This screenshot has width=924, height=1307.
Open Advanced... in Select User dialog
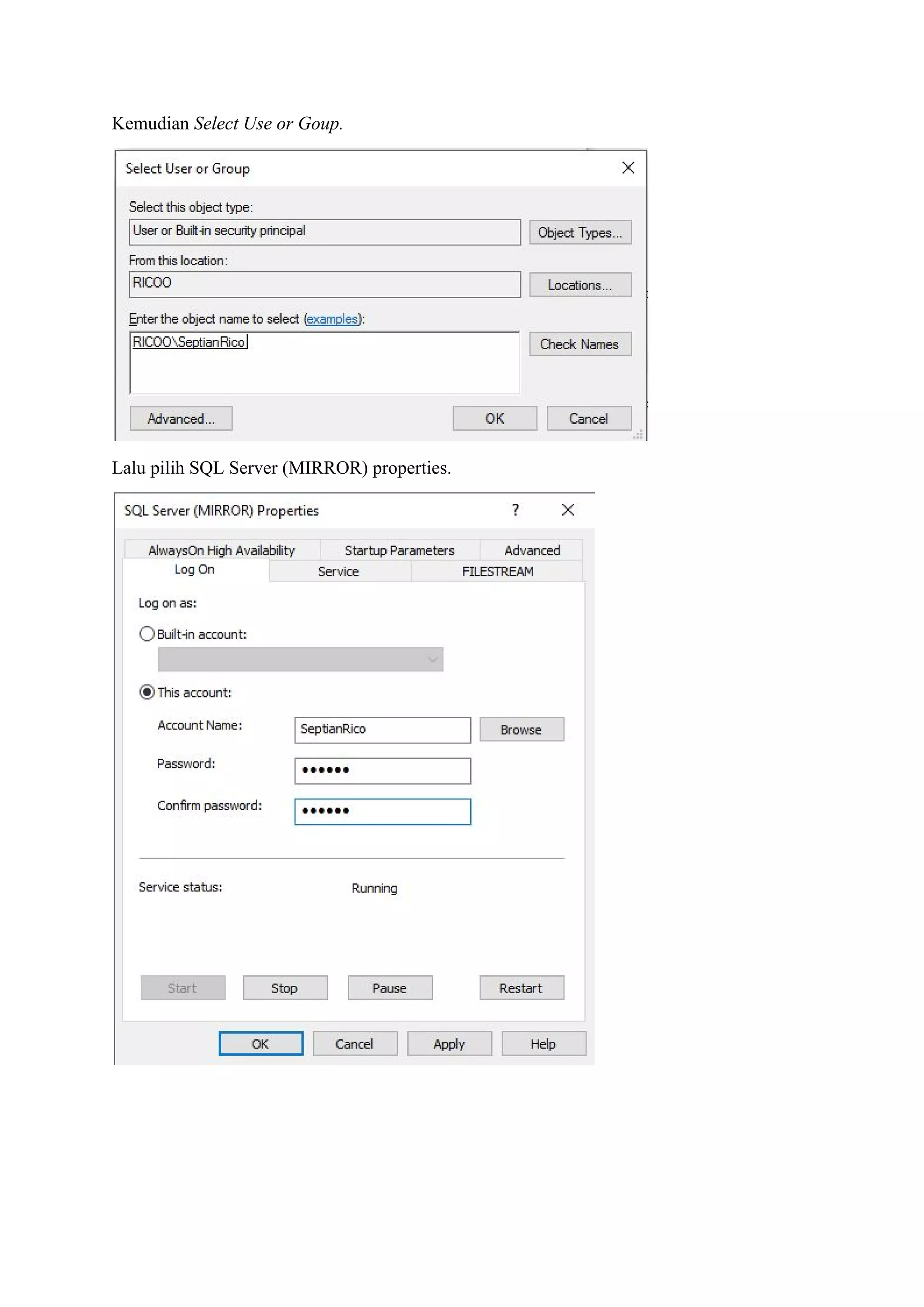[181, 418]
